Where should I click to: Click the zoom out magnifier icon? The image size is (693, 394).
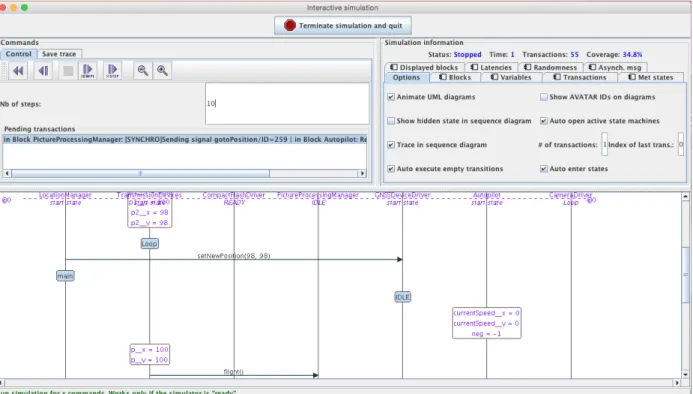click(142, 70)
